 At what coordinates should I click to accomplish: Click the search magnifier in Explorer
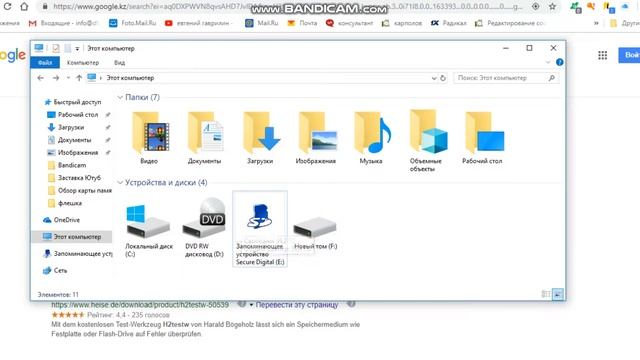tap(552, 78)
